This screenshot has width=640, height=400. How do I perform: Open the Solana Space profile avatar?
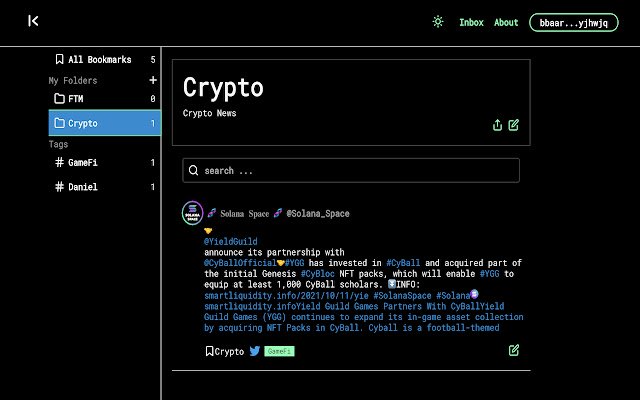[x=192, y=213]
